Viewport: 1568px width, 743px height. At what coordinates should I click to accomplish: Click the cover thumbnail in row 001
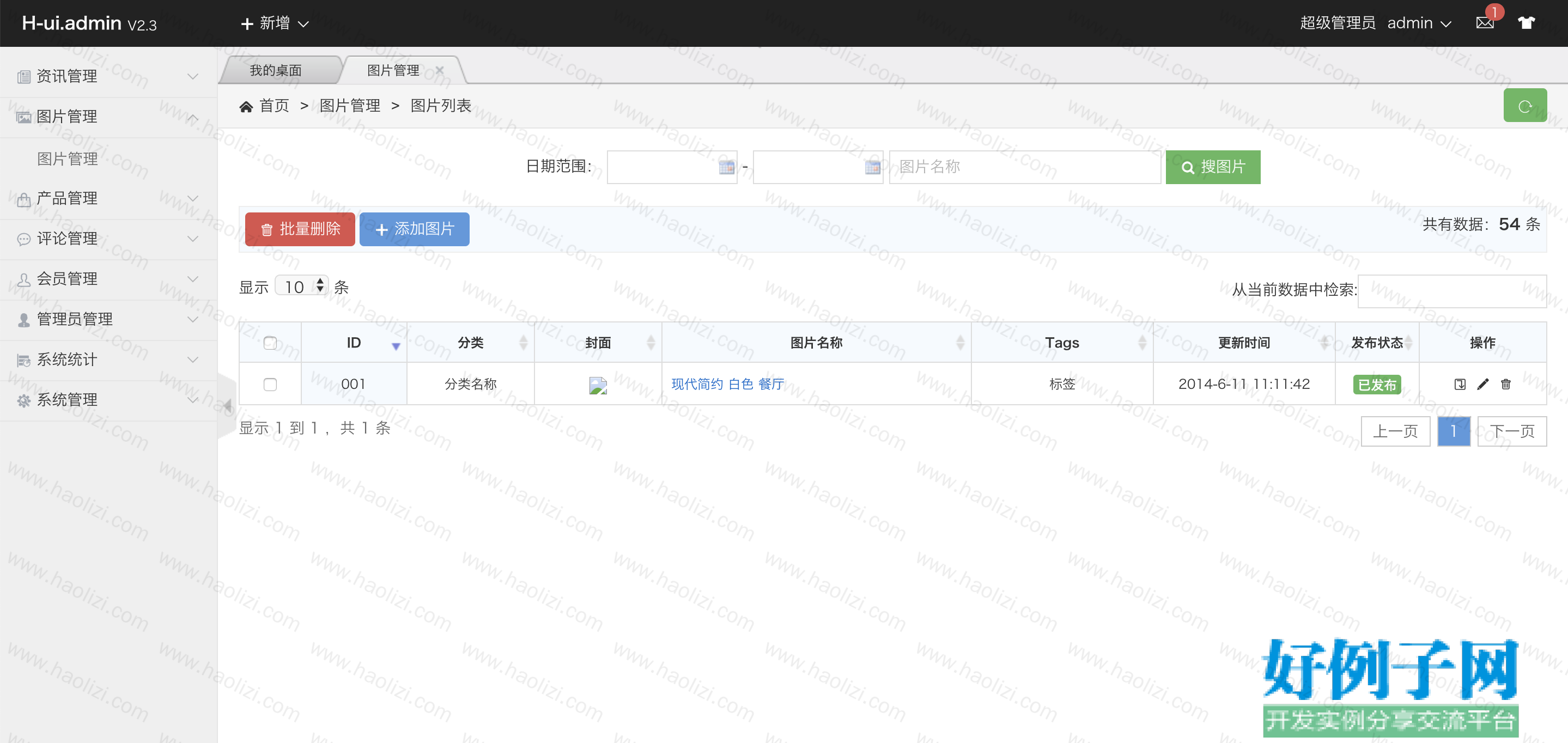point(598,385)
